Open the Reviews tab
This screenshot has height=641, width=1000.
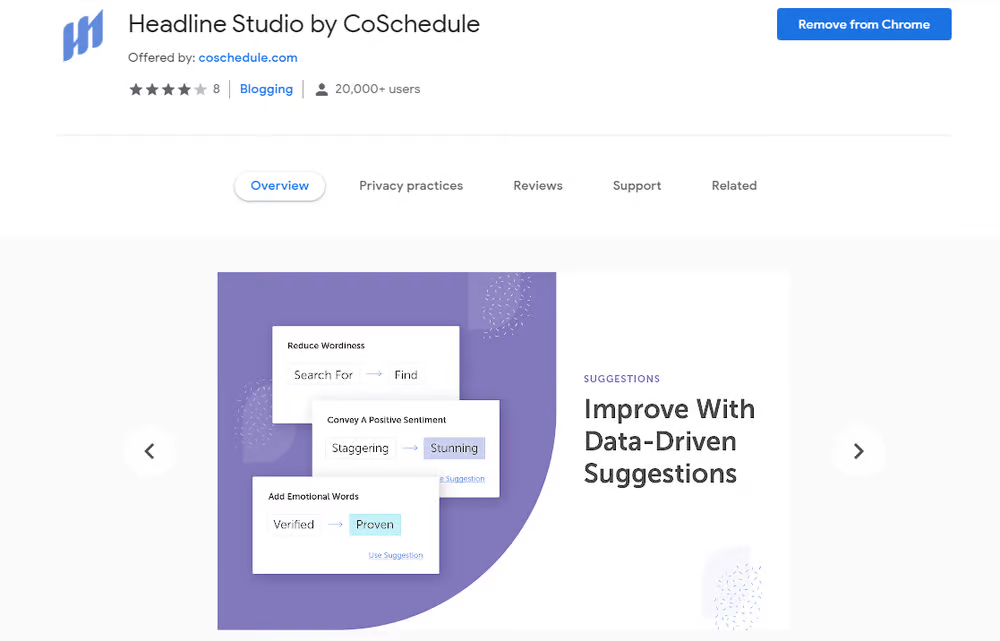click(538, 186)
